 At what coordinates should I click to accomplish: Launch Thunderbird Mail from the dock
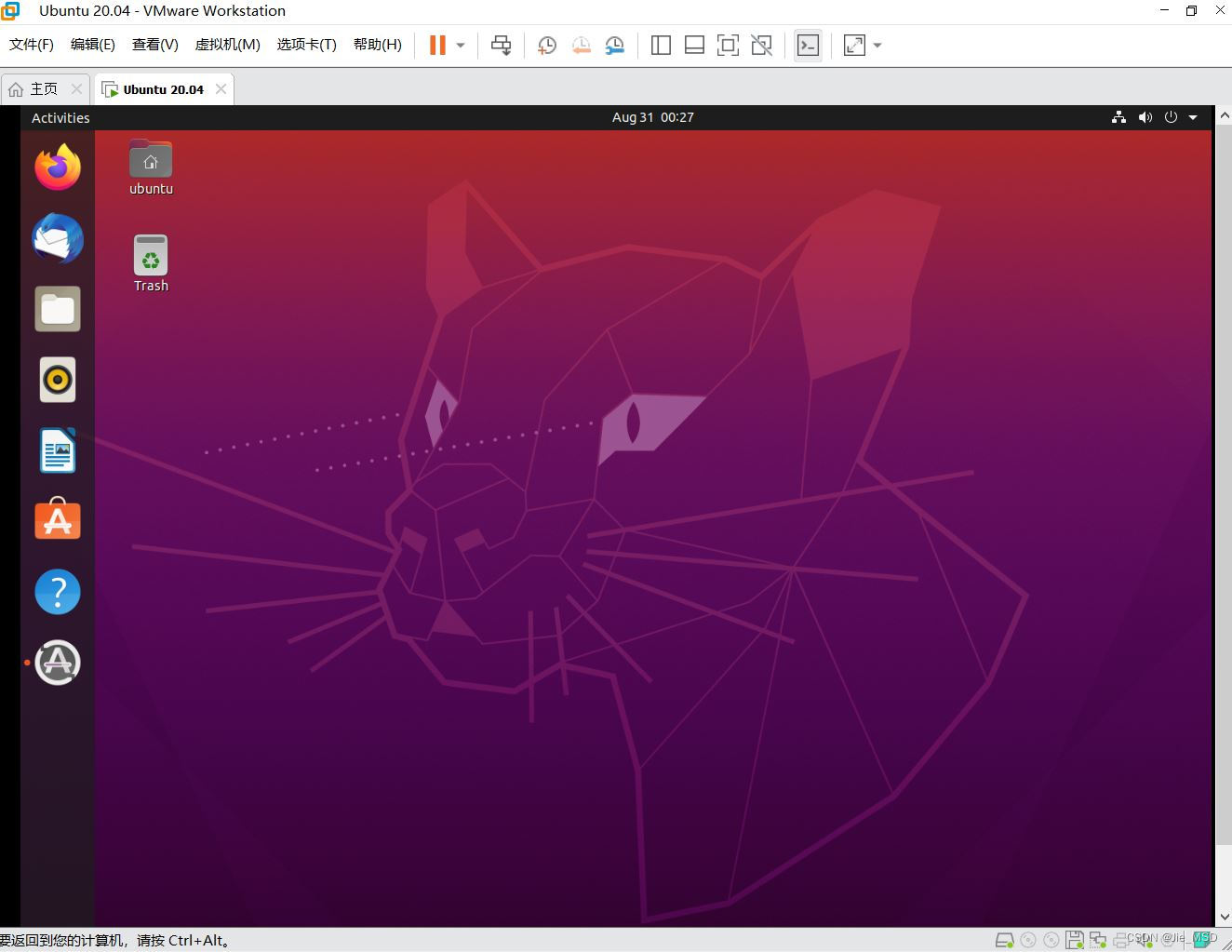58,238
